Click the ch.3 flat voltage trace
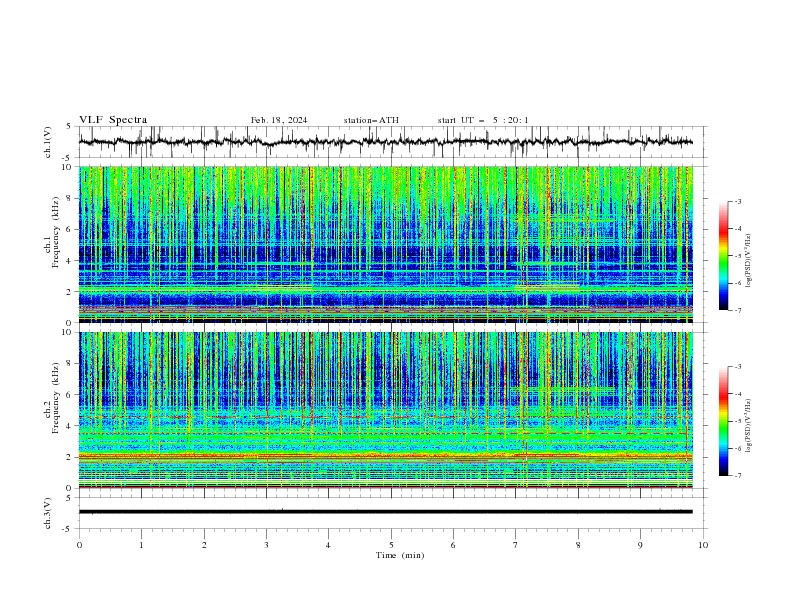This screenshot has height=612, width=792. 385,512
